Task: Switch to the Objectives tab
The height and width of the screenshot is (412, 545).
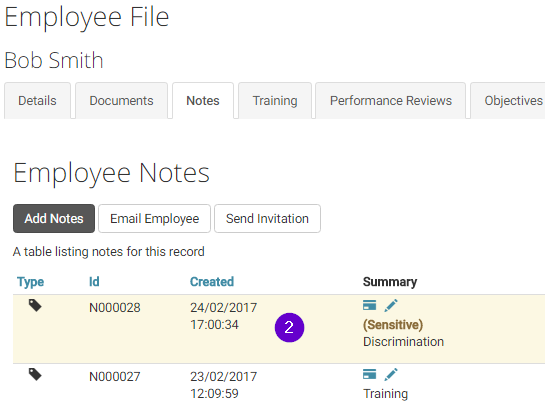Action: click(x=509, y=100)
